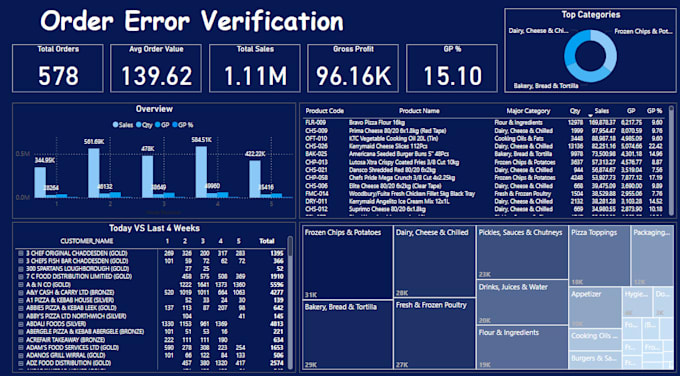The width and height of the screenshot is (680, 376).
Task: Click the week 3 Sales bar 478K
Action: 147,177
